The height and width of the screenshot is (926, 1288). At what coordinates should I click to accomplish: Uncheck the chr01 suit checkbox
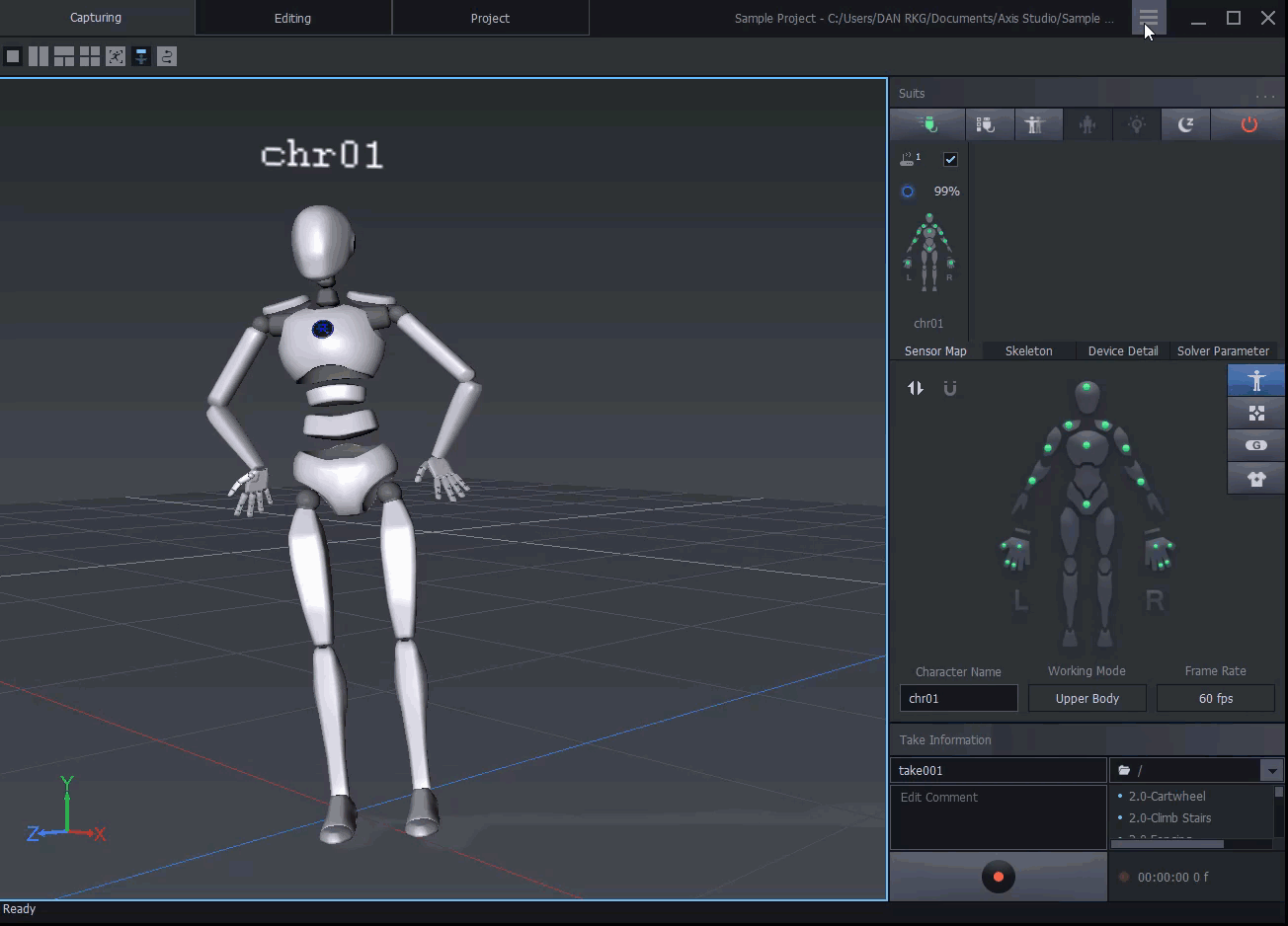pos(950,160)
